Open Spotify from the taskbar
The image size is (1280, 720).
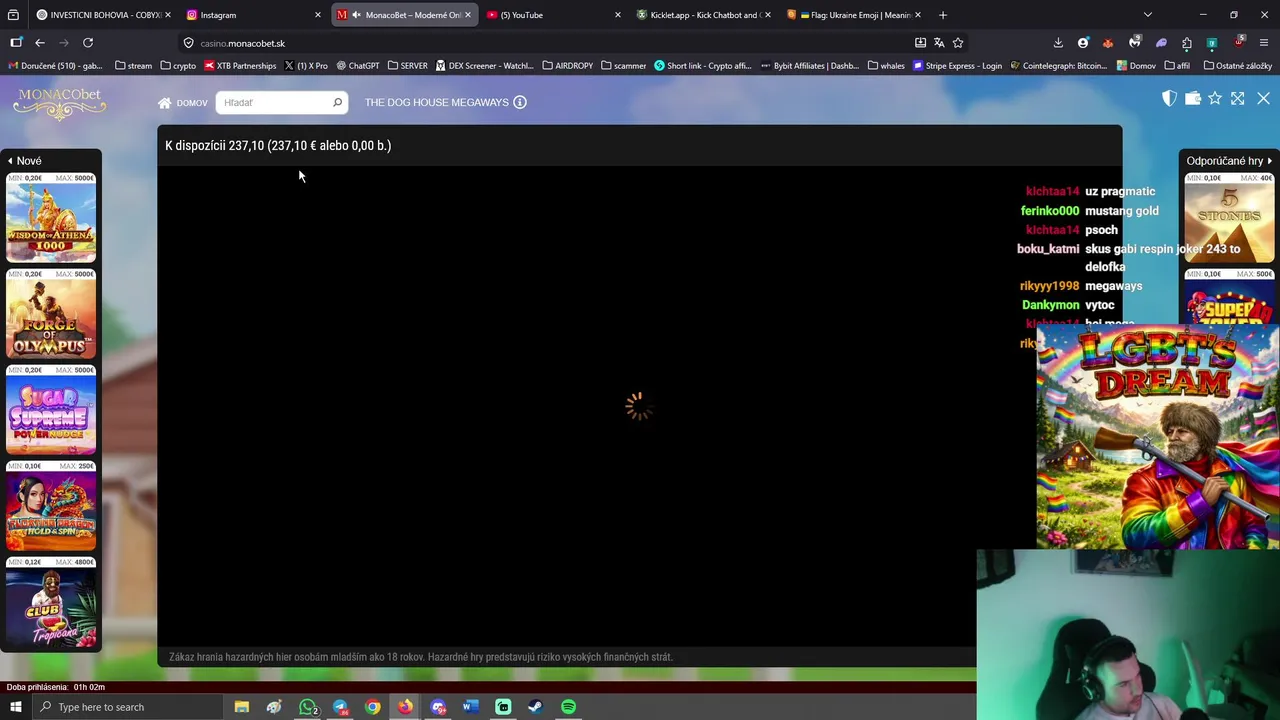point(568,707)
